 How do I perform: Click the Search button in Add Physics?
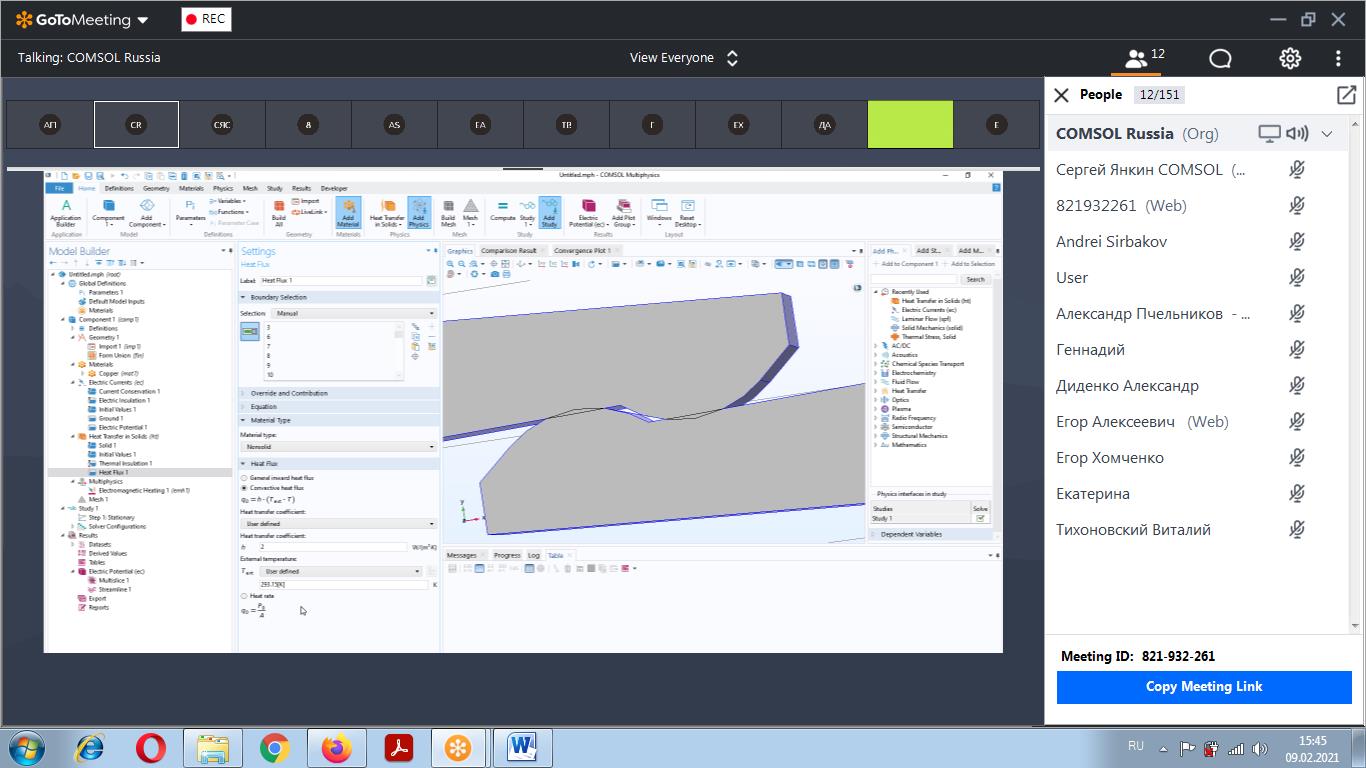[975, 280]
